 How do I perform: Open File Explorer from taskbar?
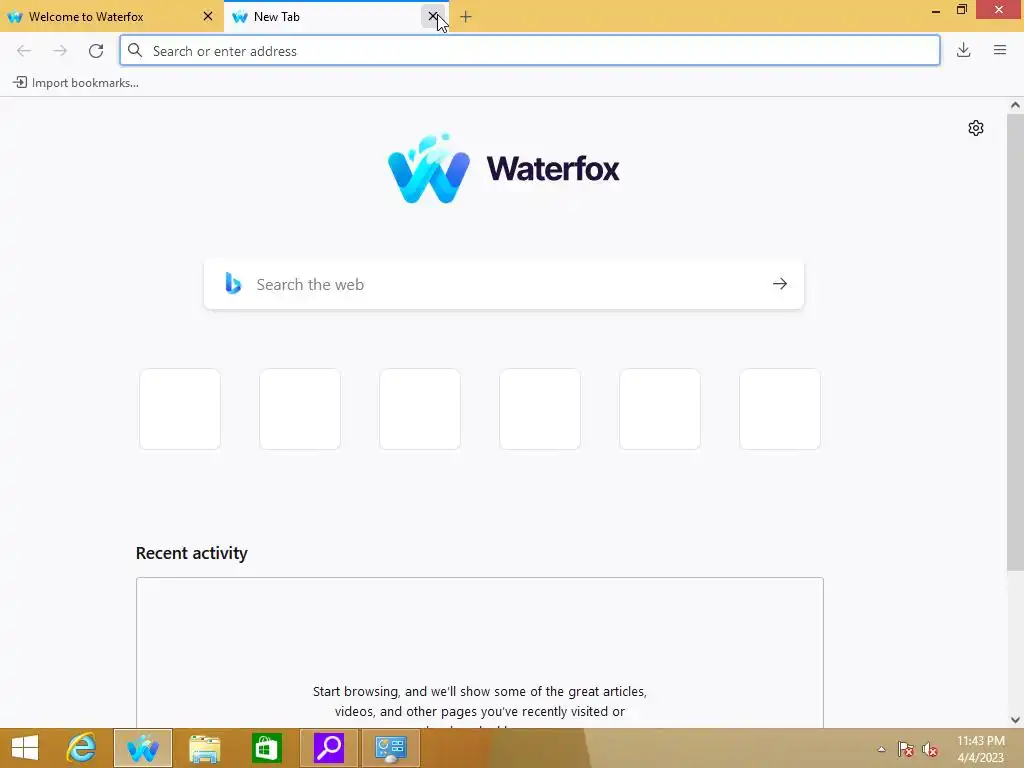tap(204, 748)
